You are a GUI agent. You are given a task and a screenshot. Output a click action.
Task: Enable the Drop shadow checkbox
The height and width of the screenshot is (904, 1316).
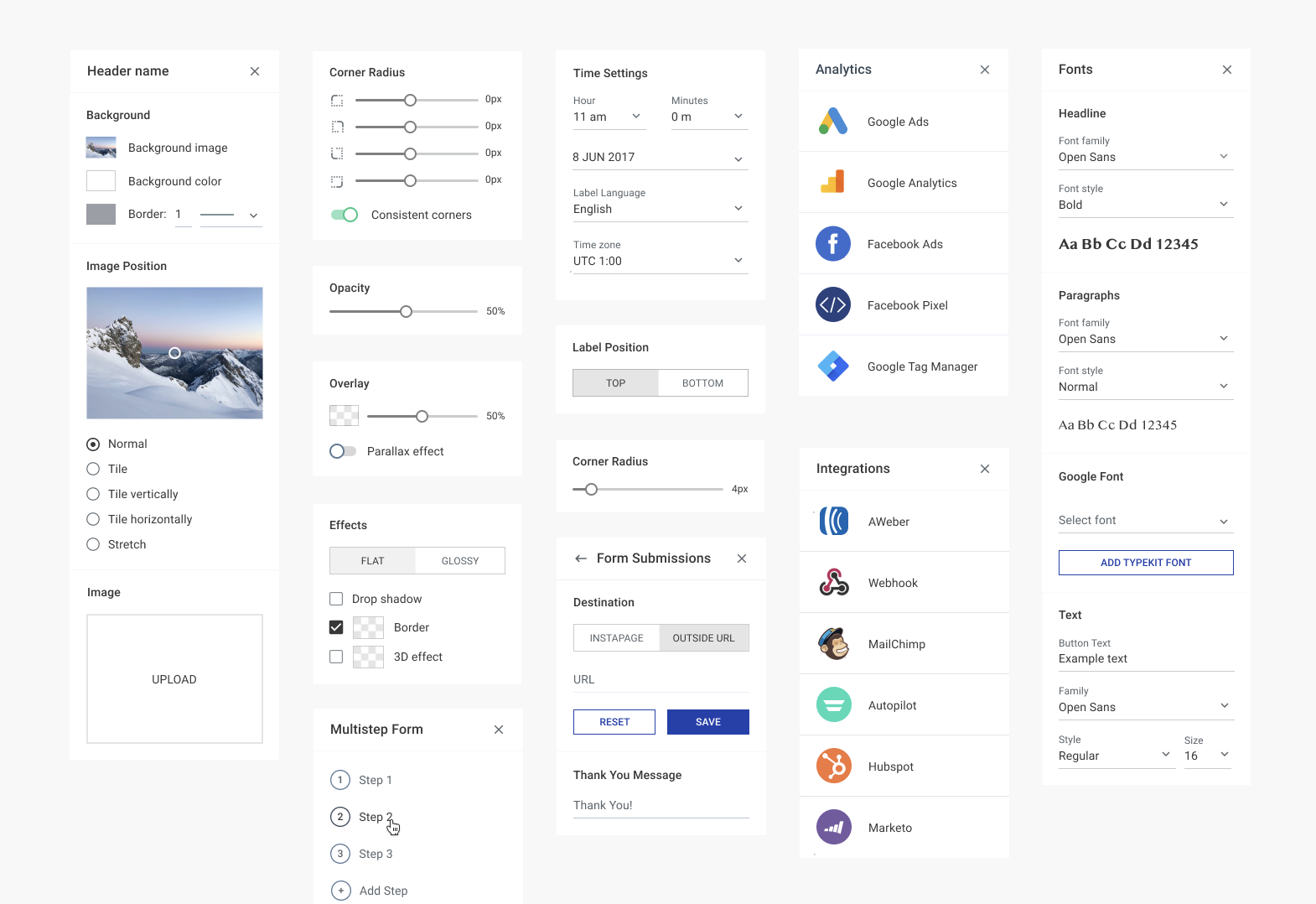336,599
